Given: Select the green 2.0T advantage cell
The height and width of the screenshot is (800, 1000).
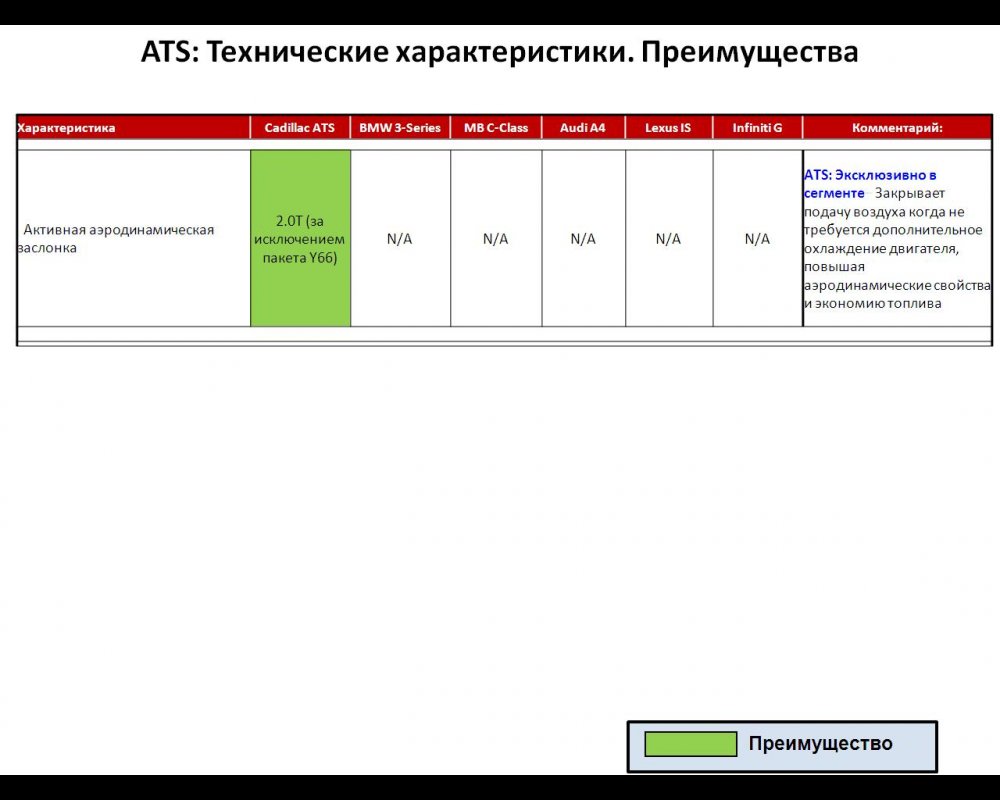Looking at the screenshot, I should pos(299,238).
